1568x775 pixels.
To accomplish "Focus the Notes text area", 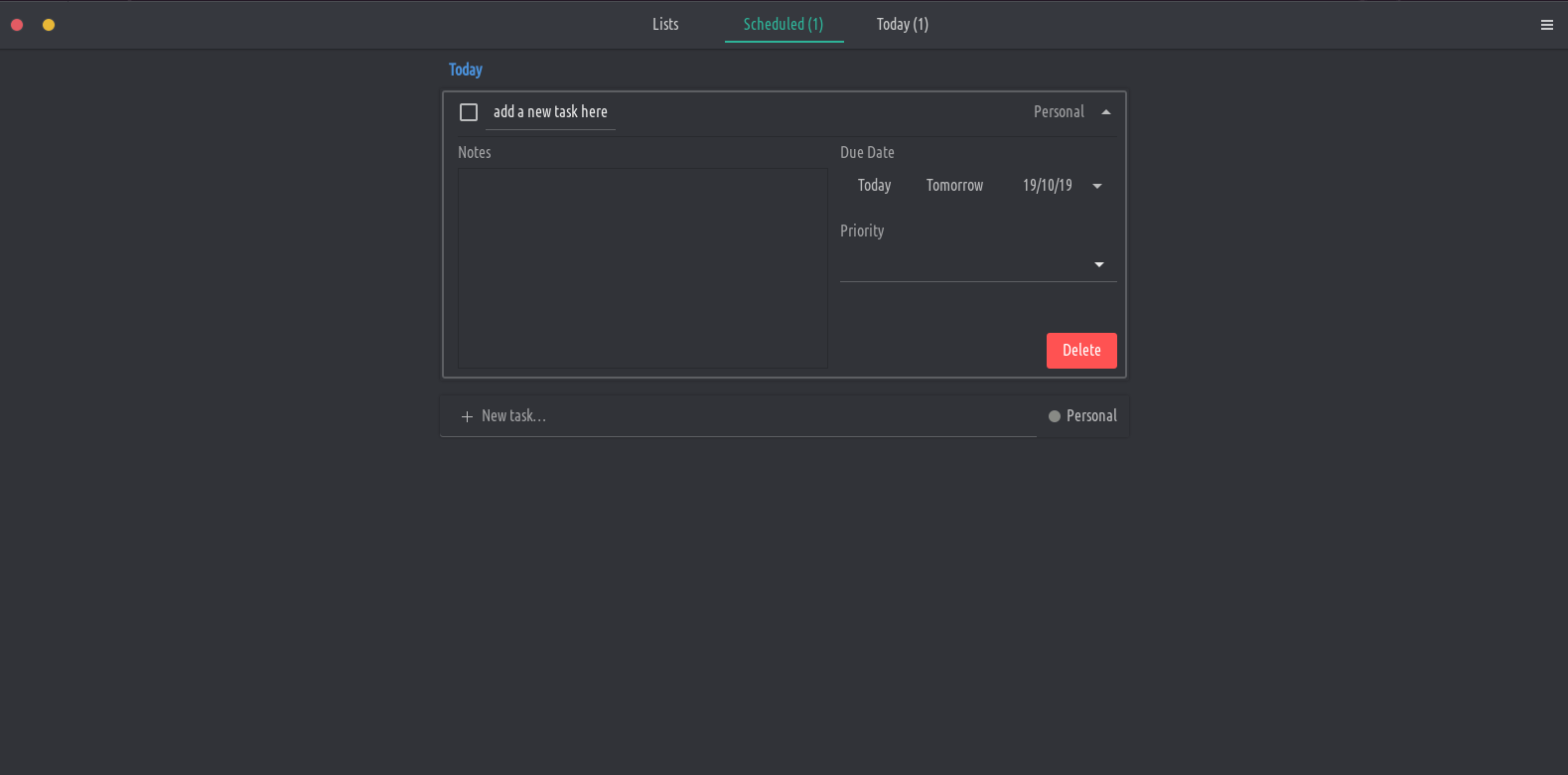I will click(642, 268).
